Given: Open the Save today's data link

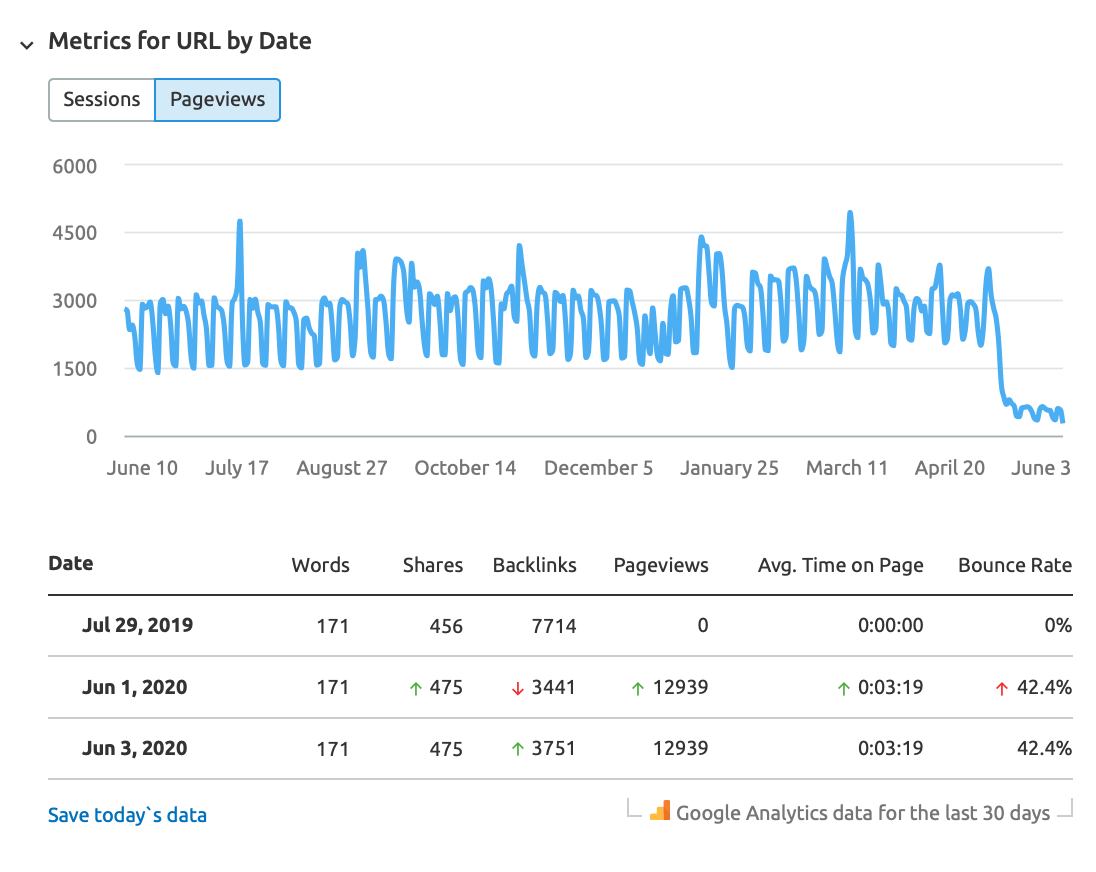Looking at the screenshot, I should coord(127,815).
